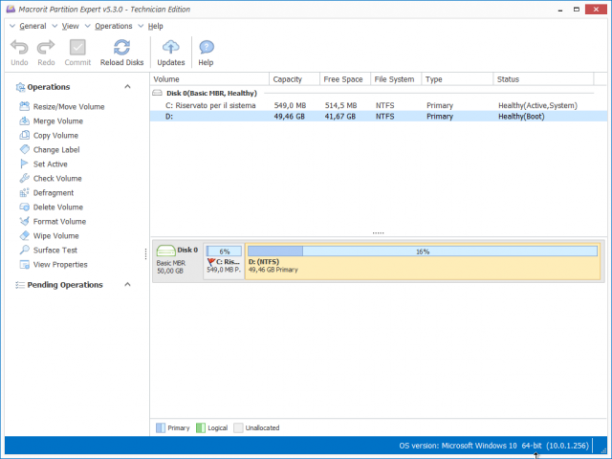Select C: partition block in disk map
Image resolution: width=612 pixels, height=459 pixels.
pos(224,261)
